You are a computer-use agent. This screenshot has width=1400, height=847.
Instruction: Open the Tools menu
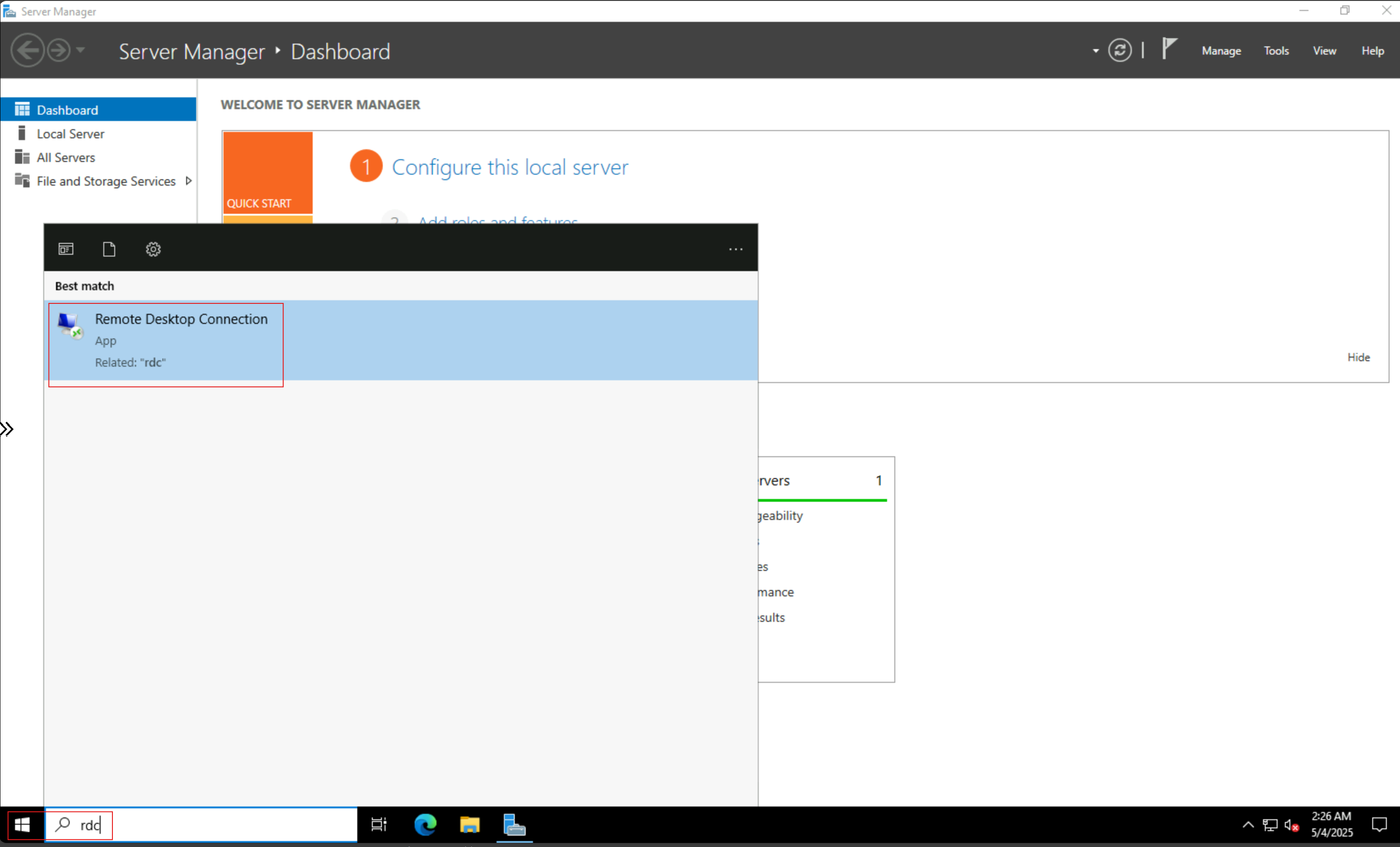point(1276,51)
